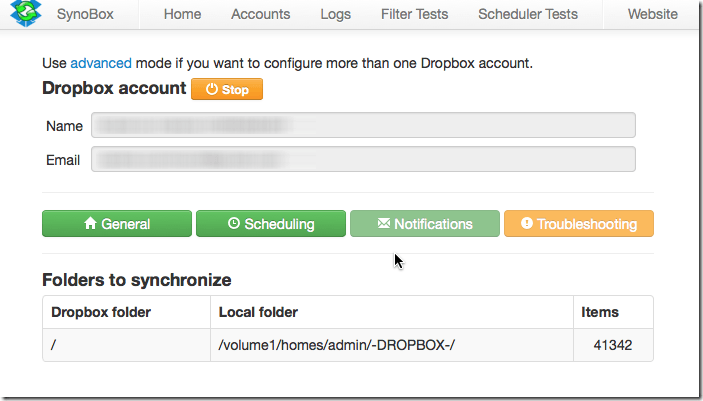Focus the Name input field
The height and width of the screenshot is (401, 703).
click(x=363, y=125)
